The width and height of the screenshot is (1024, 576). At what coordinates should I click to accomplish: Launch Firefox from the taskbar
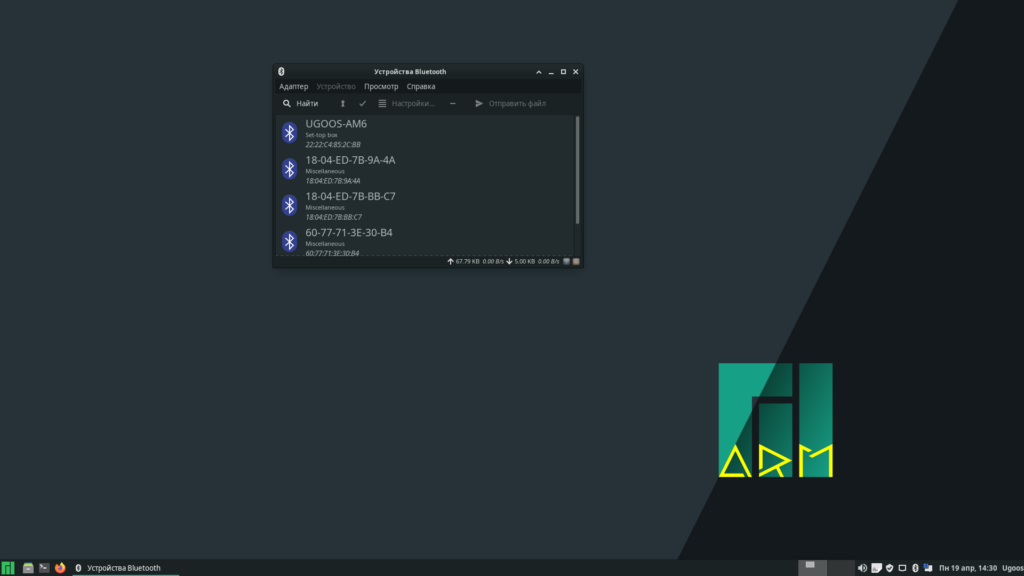tap(60, 568)
